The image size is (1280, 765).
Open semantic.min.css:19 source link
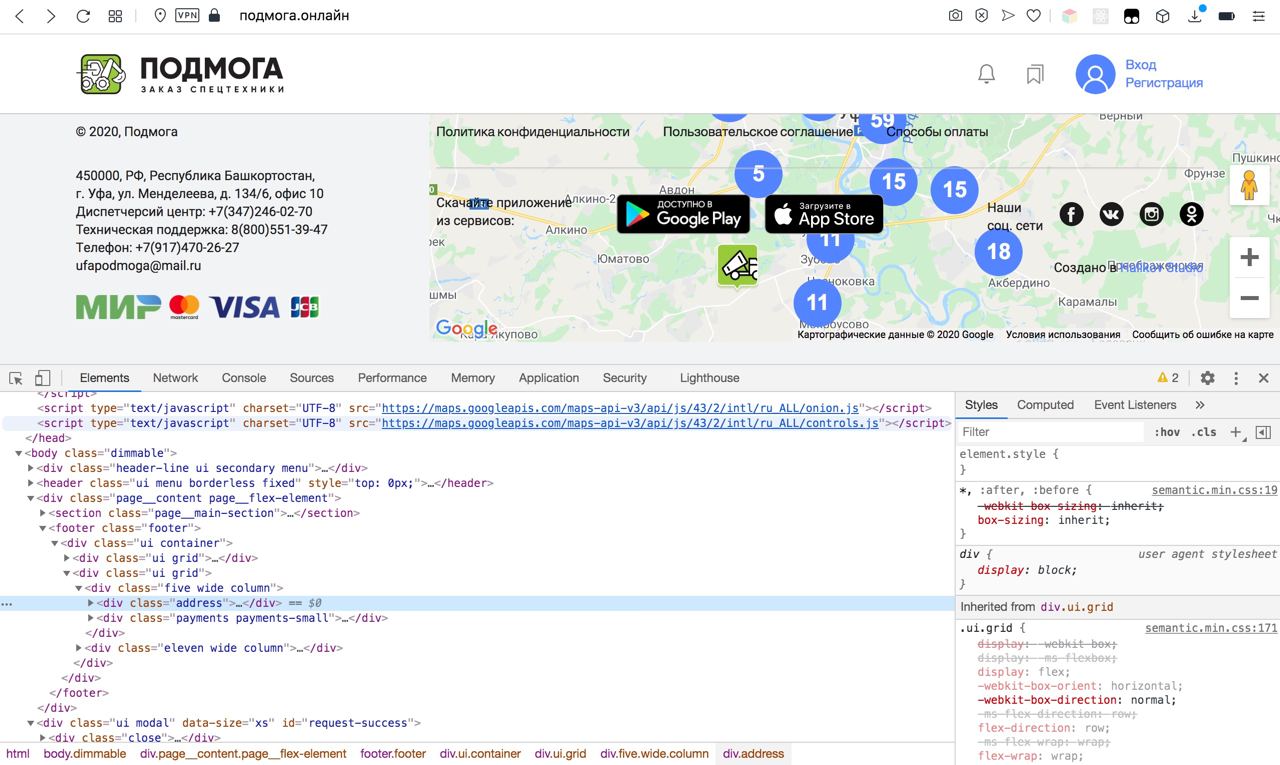point(1214,490)
